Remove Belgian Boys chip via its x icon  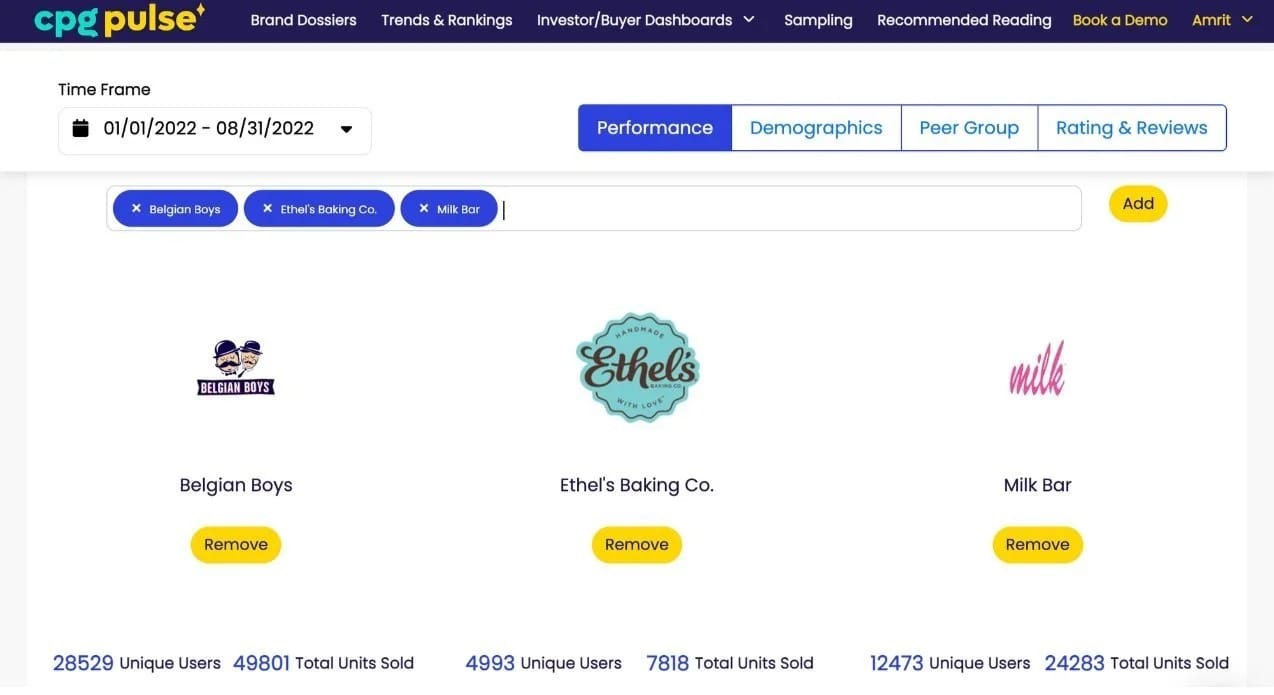pos(136,209)
